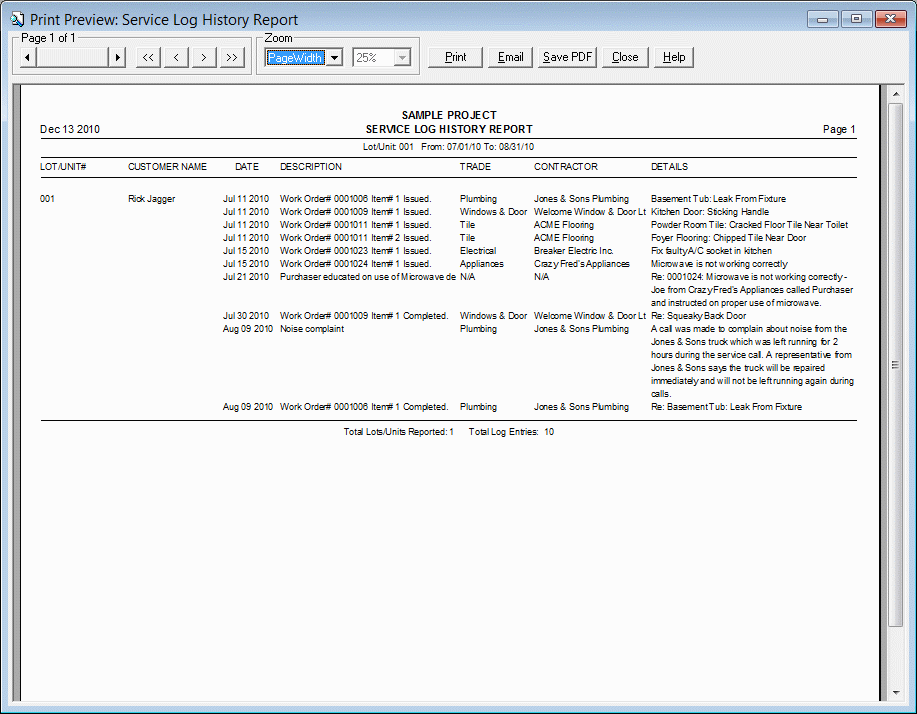Click the Jul 21 2010 date entry
The image size is (917, 714).
(x=246, y=277)
